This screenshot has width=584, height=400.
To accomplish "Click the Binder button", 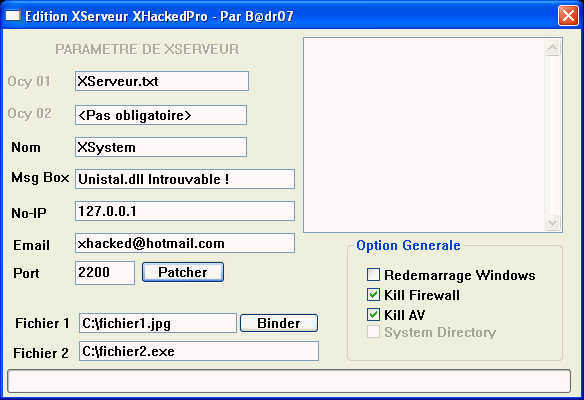I will click(x=279, y=323).
